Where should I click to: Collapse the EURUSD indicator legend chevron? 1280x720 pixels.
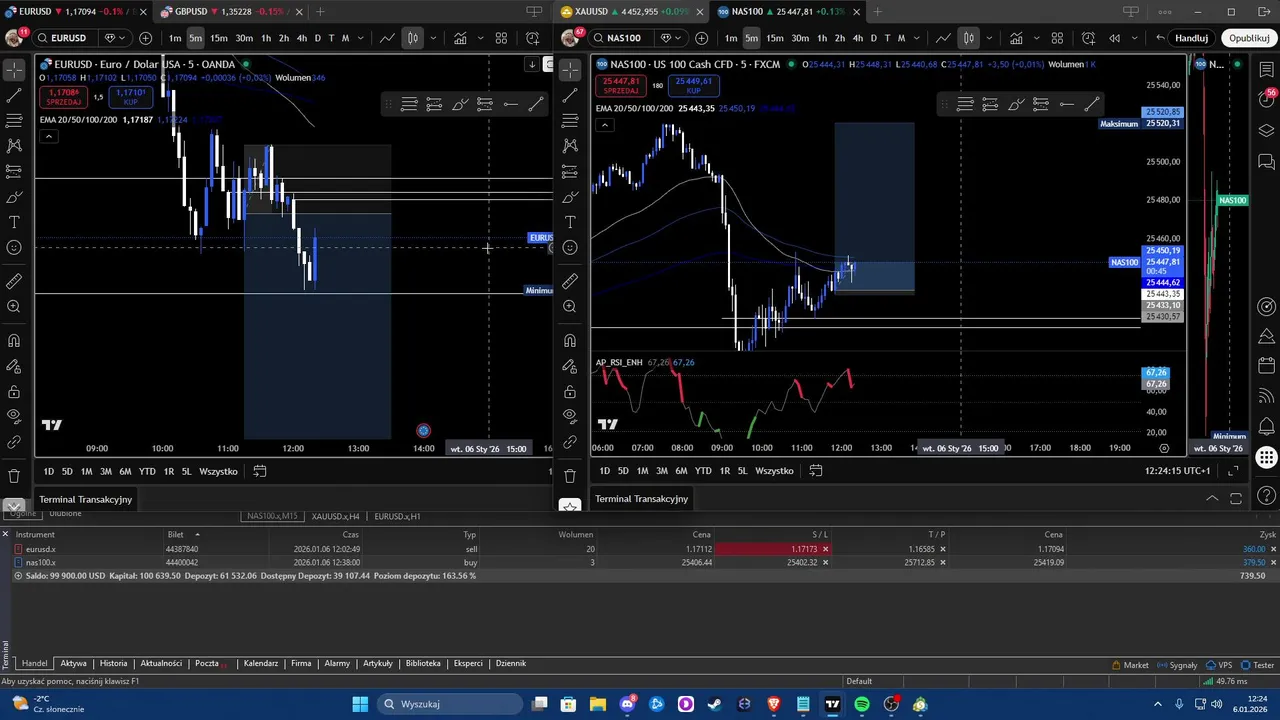click(x=48, y=136)
